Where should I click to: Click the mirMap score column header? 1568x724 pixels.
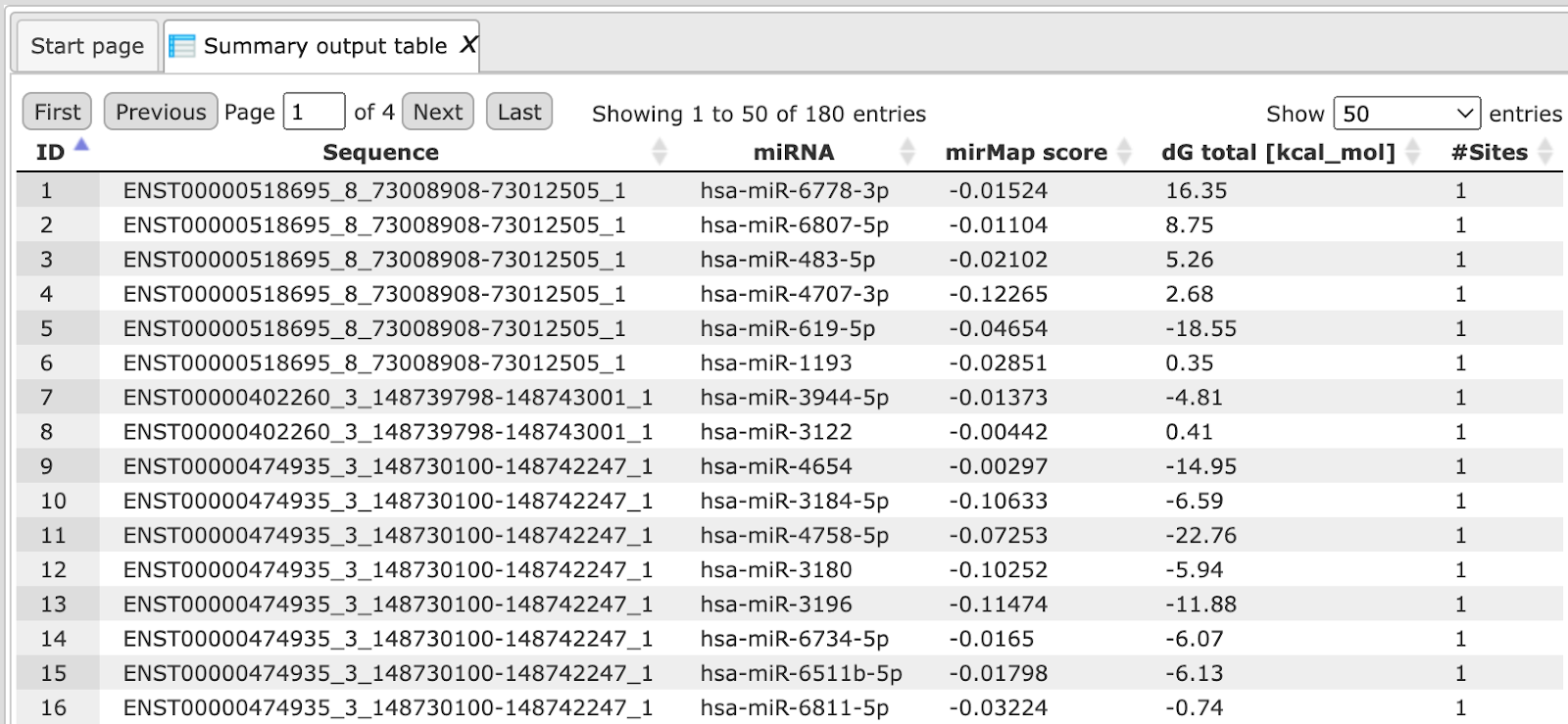[1026, 152]
